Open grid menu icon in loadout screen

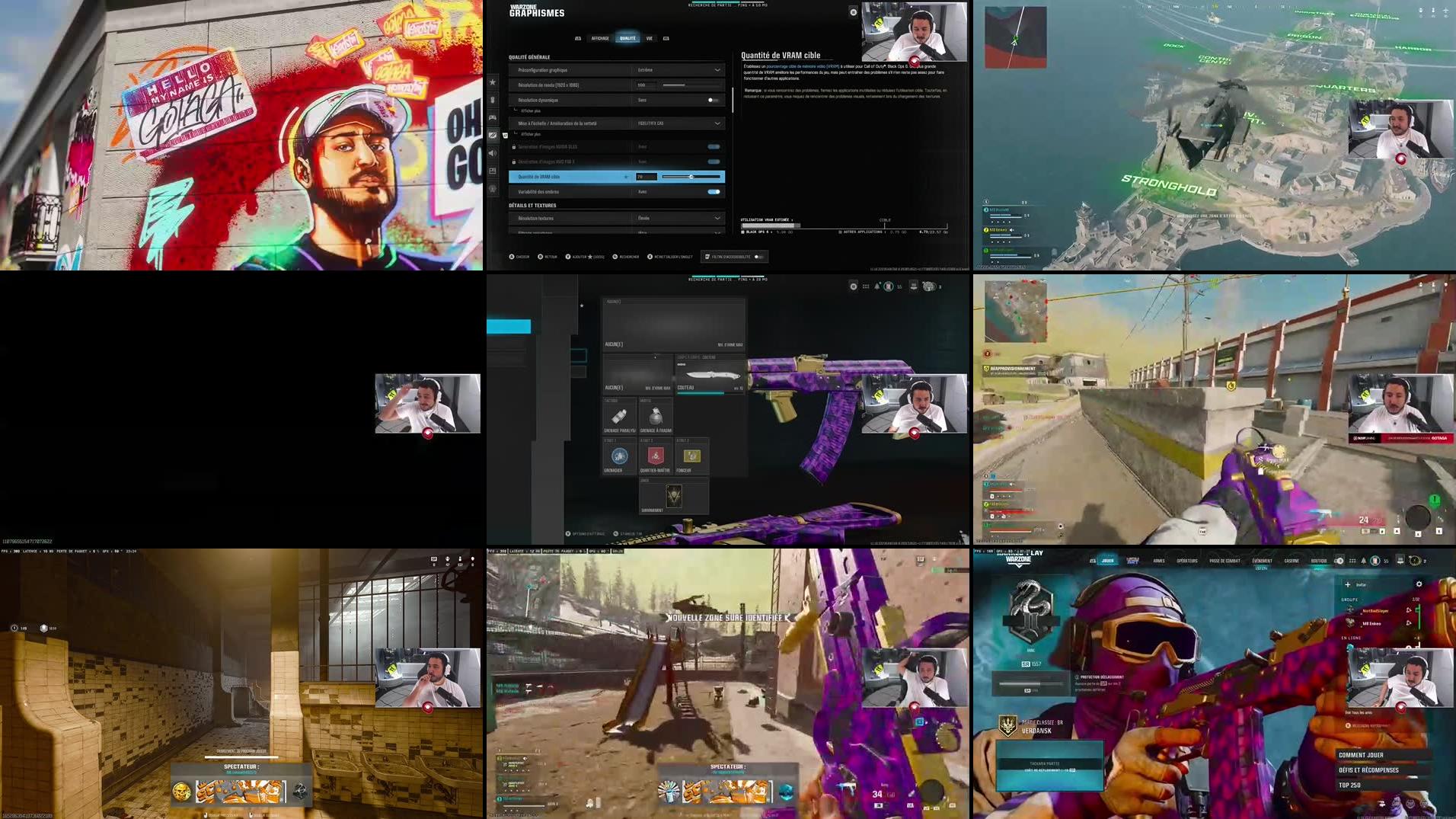[866, 286]
